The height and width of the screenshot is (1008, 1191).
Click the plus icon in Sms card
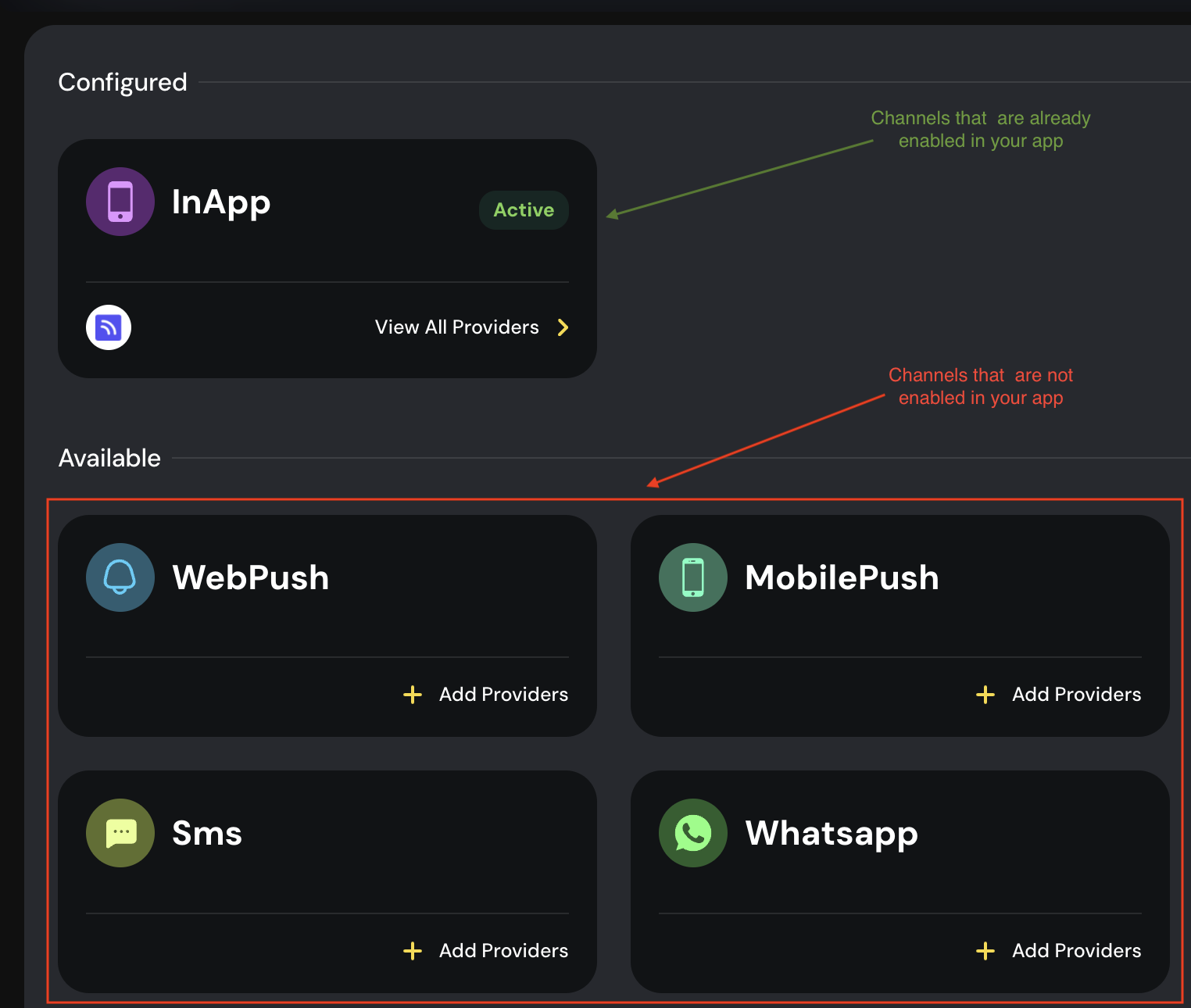click(x=413, y=951)
